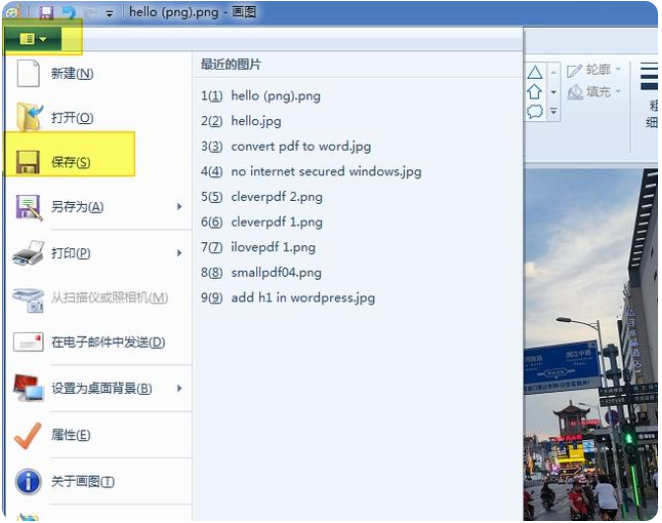Expand the 设置为桌面背景(B) submenu arrow
662x523 pixels.
[x=179, y=388]
